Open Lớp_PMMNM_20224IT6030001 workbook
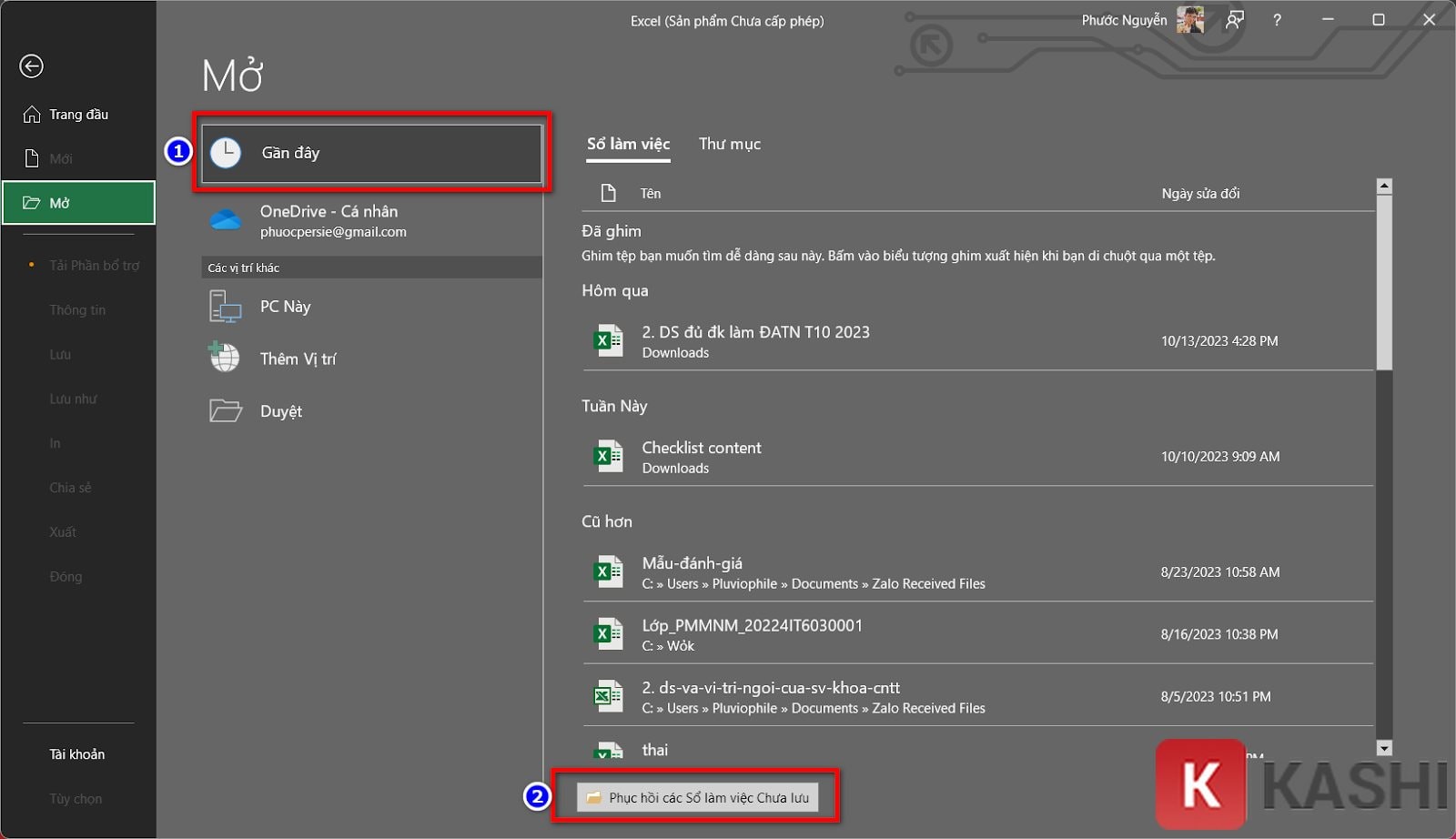This screenshot has height=839, width=1456. click(x=978, y=634)
